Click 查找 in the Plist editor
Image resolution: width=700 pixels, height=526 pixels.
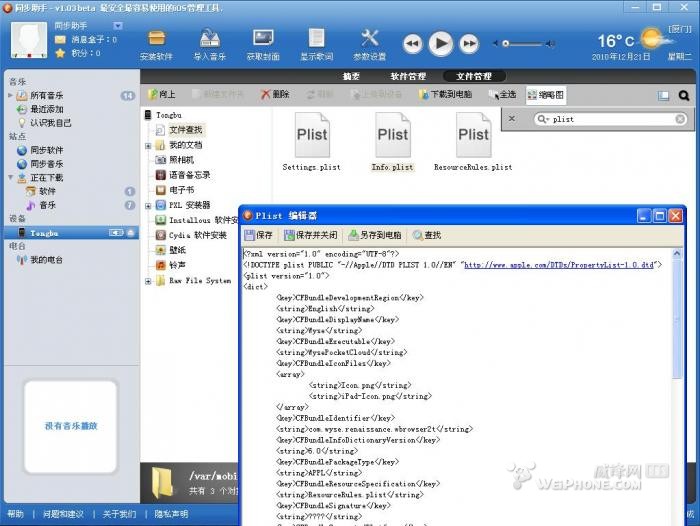[x=427, y=235]
